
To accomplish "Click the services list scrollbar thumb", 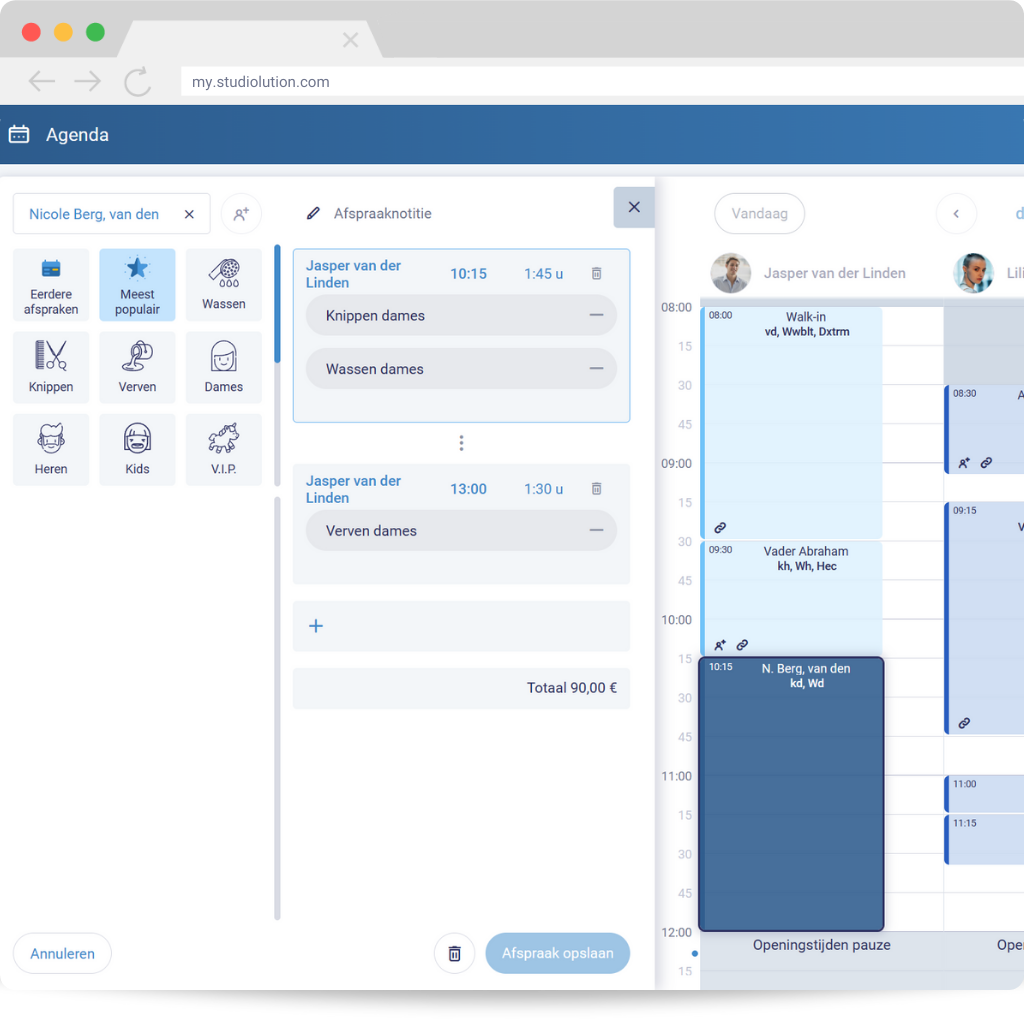I will (x=277, y=304).
